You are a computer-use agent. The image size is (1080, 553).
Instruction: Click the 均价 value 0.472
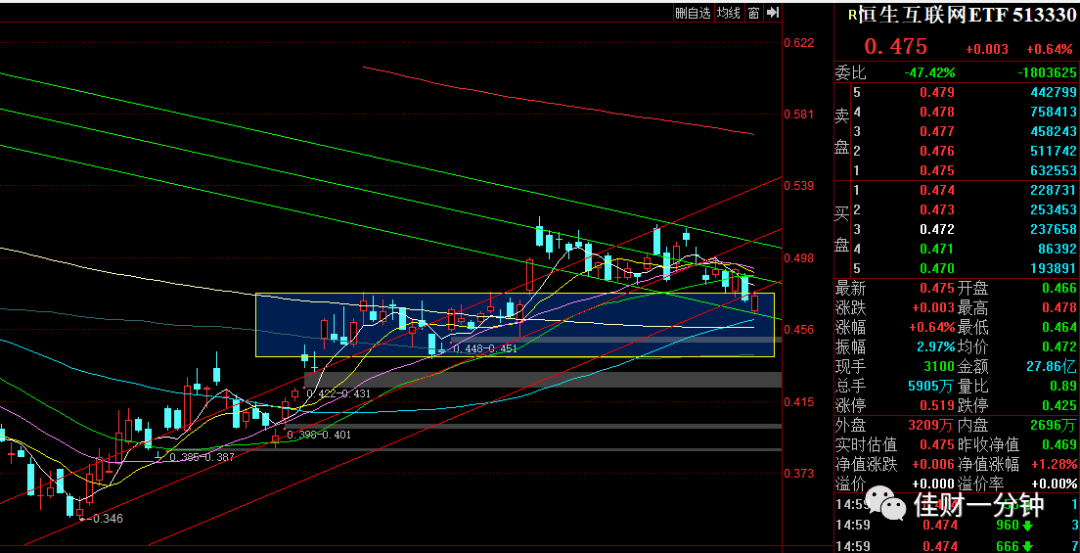pos(1061,346)
